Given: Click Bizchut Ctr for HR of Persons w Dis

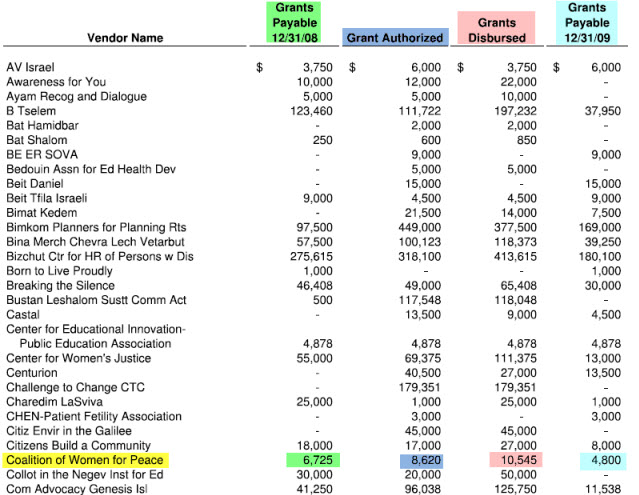Looking at the screenshot, I should pos(100,257).
